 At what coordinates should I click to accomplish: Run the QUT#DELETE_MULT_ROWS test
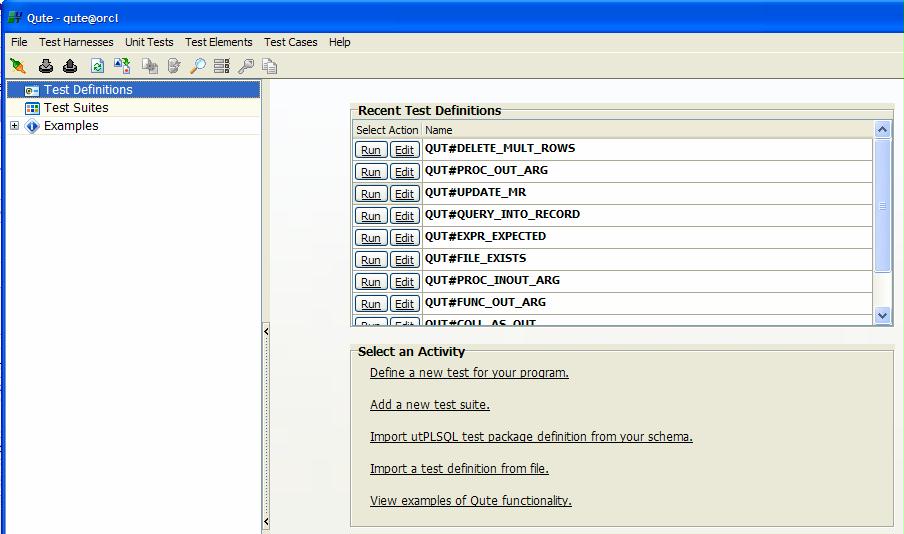371,150
